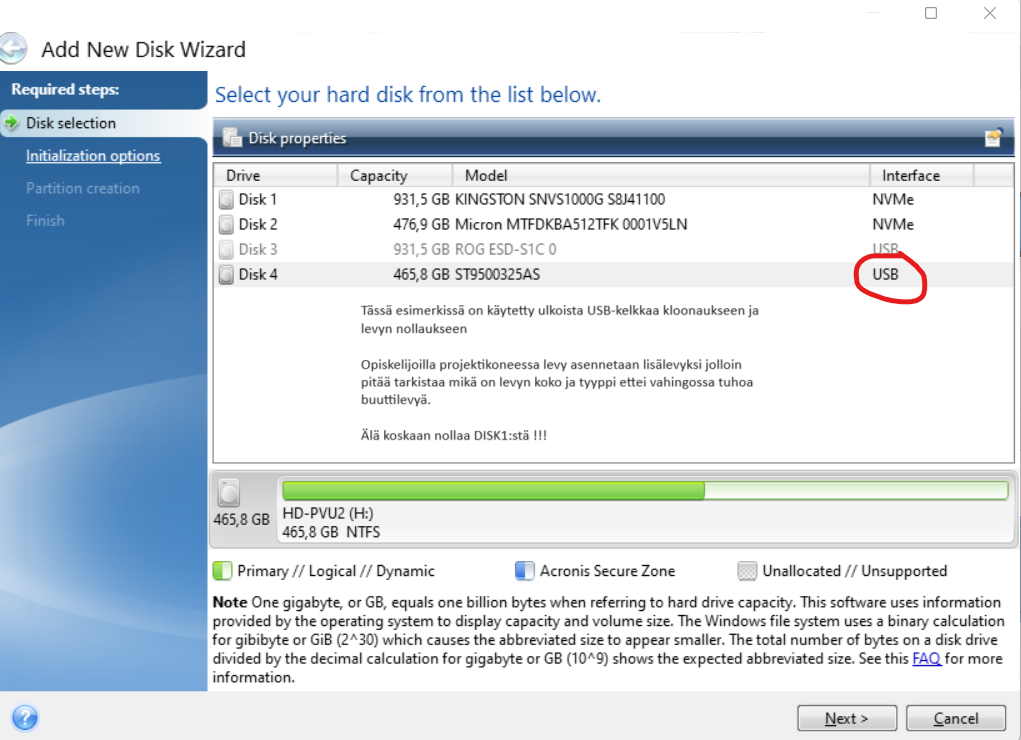
Task: Select Disk 2 Micron MTFDKBA512TFK row
Action: [x=613, y=225]
